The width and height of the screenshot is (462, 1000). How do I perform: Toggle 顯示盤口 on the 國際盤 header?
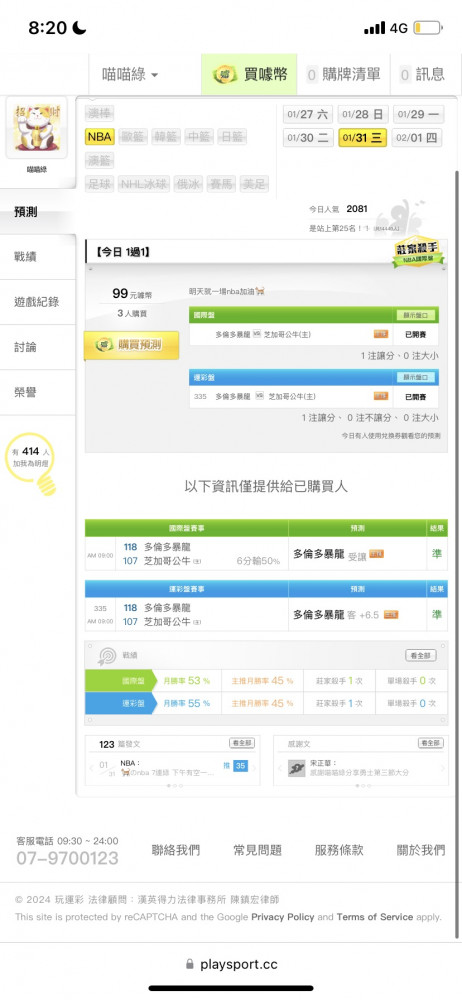(x=416, y=315)
